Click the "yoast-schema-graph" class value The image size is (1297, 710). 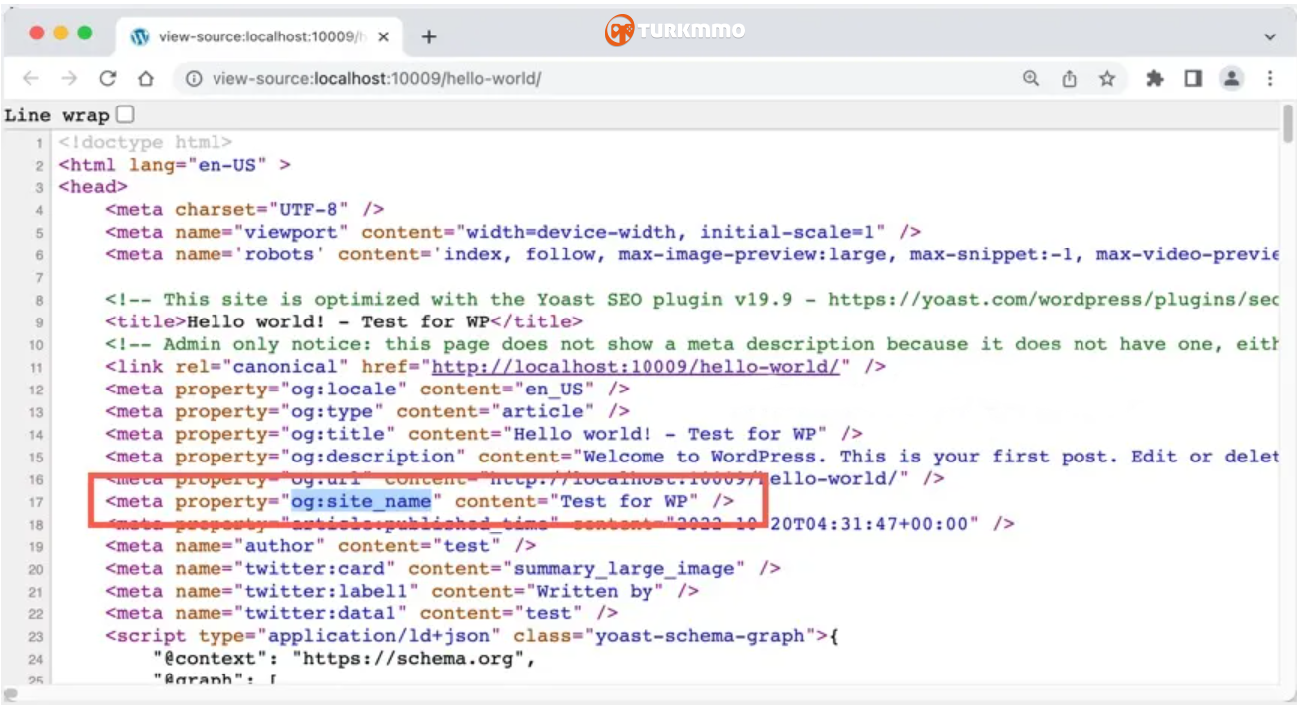(x=699, y=636)
